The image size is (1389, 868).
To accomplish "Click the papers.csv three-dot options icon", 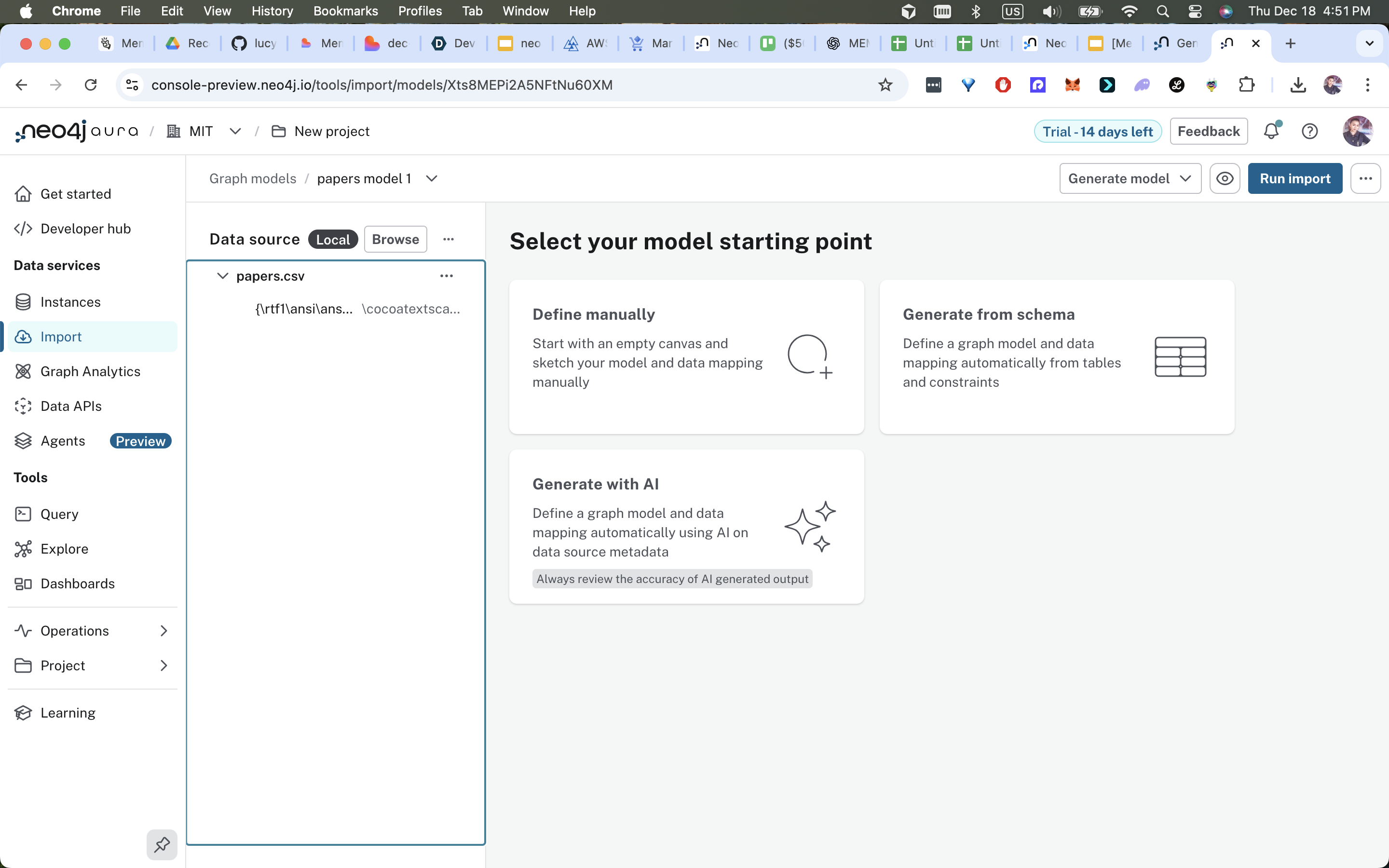I will click(446, 276).
